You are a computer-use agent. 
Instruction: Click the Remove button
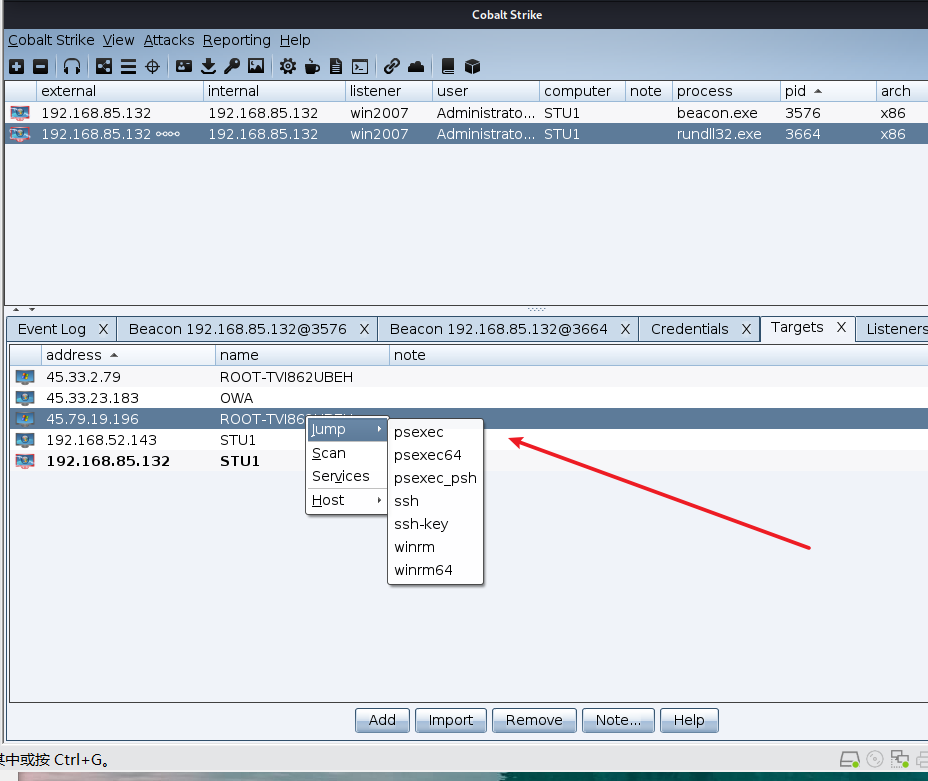[x=534, y=720]
